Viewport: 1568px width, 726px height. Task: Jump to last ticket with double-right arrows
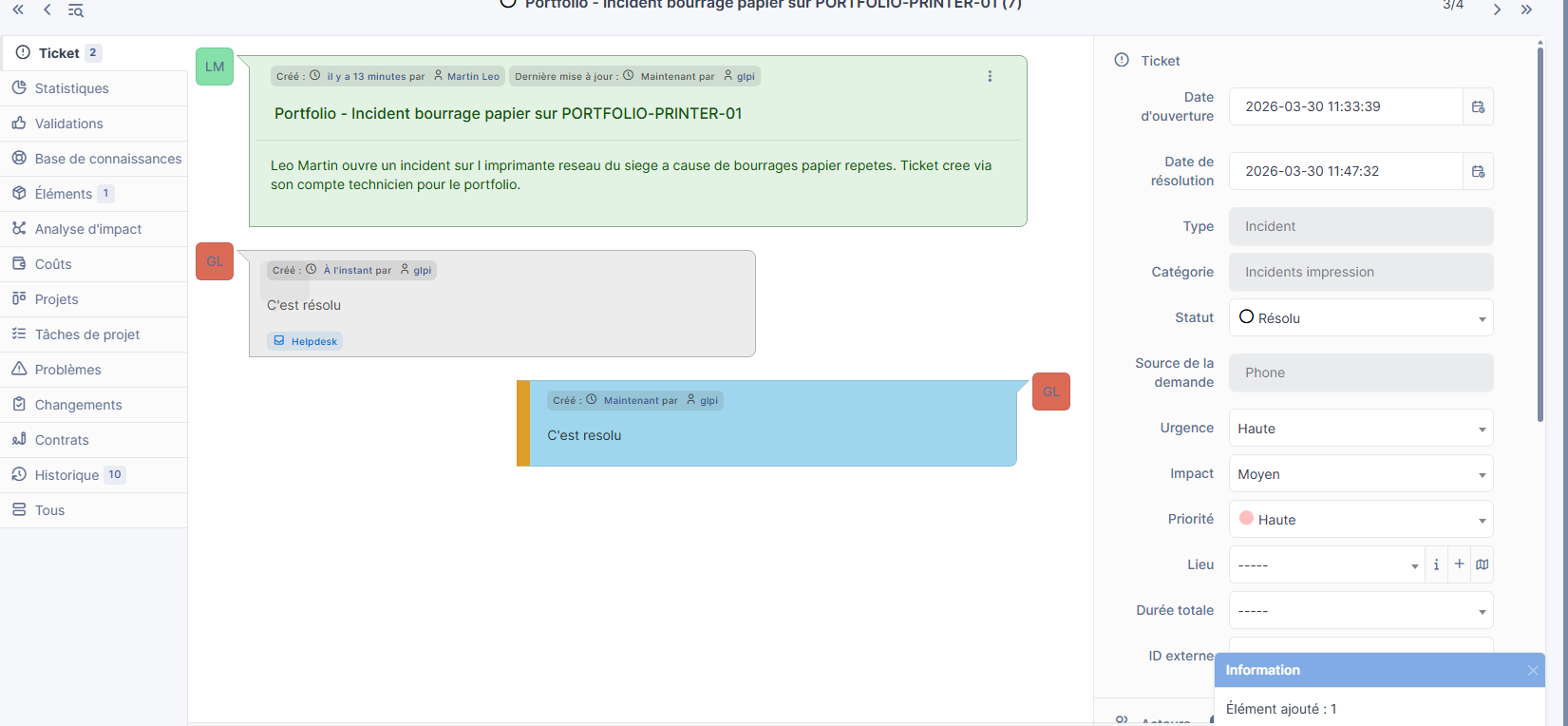tap(1526, 10)
